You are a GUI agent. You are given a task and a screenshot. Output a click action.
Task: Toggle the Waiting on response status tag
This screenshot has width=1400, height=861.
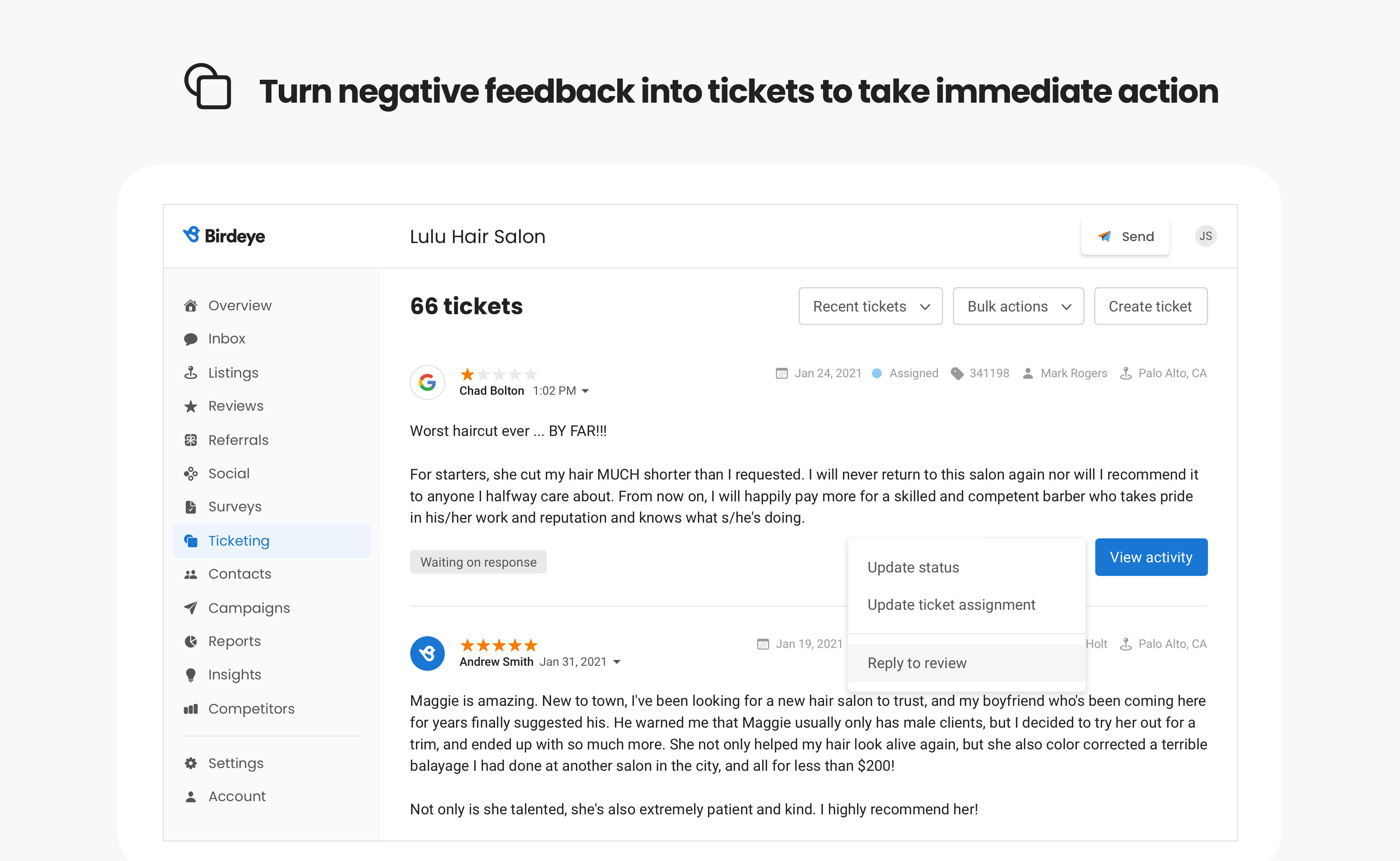coord(478,562)
